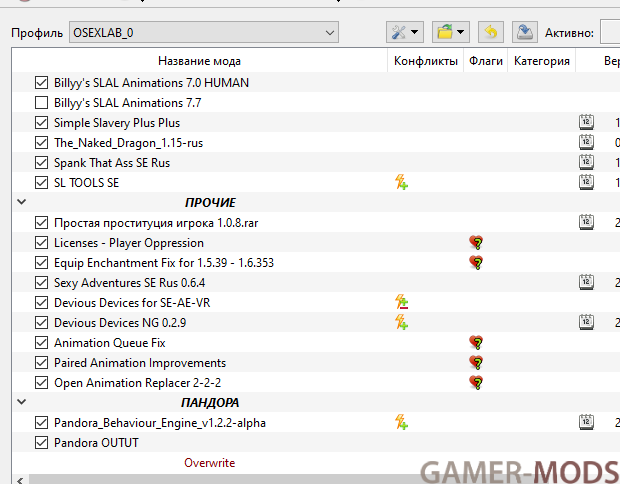
Task: Click the heart flag on Paired Animation Improvements
Action: click(476, 363)
